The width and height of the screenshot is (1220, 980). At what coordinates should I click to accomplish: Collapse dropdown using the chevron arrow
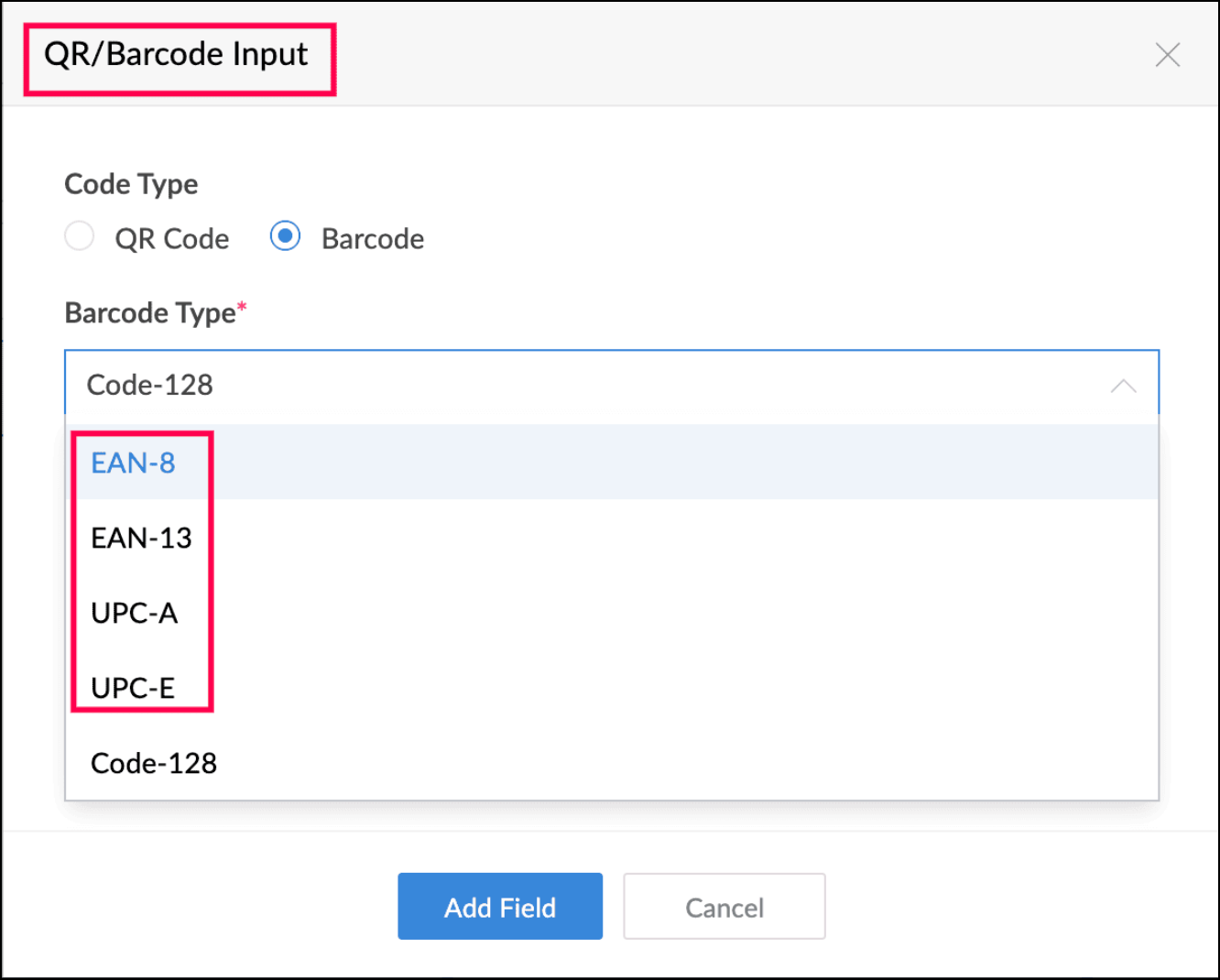click(1123, 386)
